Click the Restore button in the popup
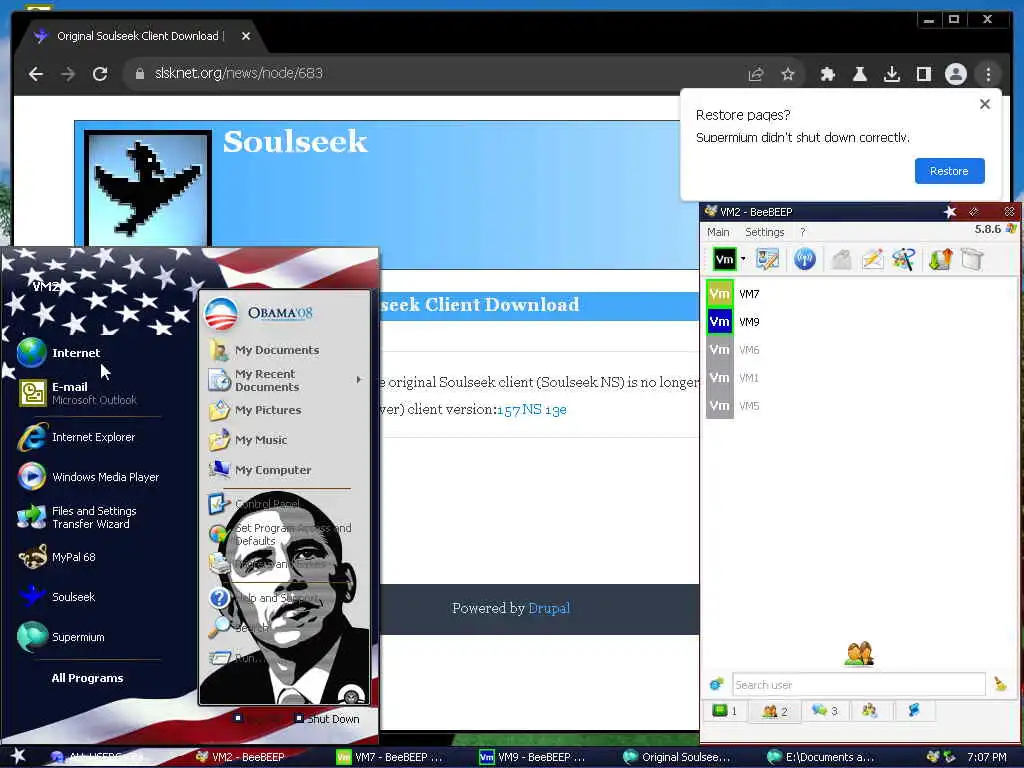The height and width of the screenshot is (768, 1024). point(949,171)
